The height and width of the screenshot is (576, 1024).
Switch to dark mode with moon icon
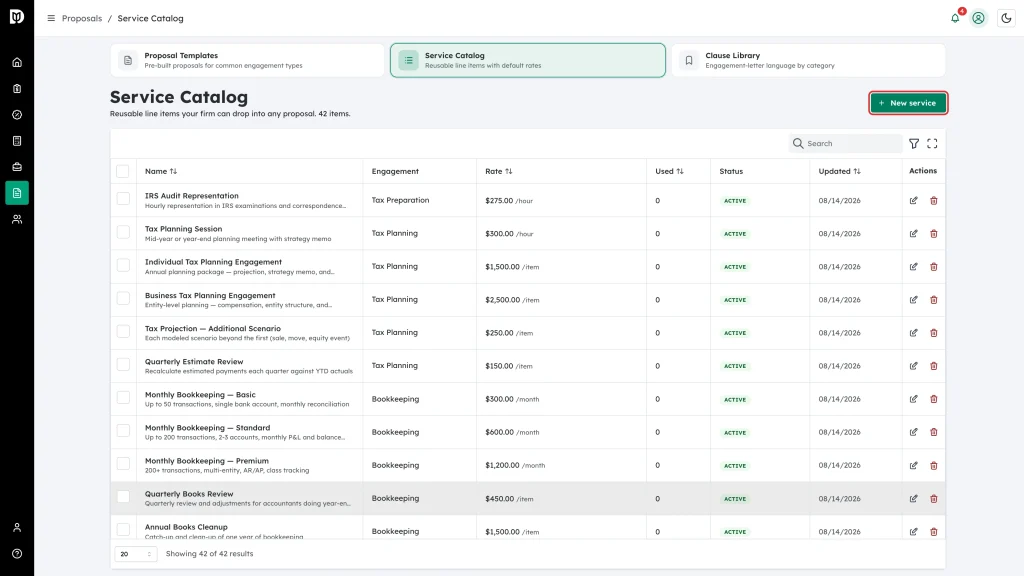coord(1006,18)
